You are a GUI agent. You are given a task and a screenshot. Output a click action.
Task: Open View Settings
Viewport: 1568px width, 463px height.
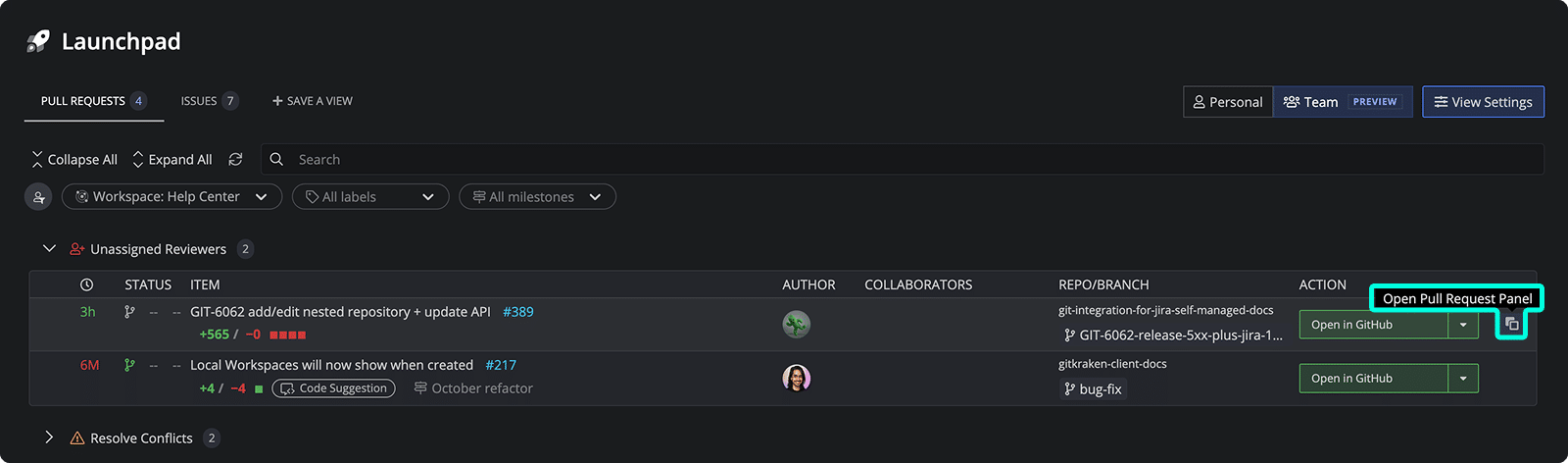[x=1483, y=102]
